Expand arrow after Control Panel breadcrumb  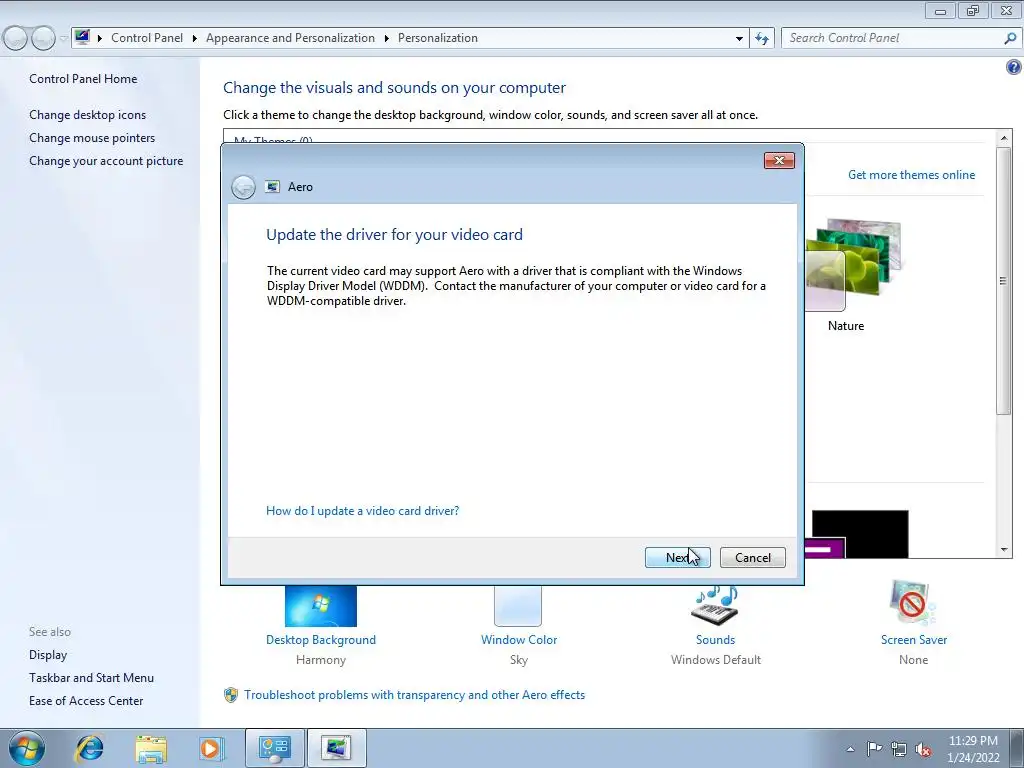[195, 39]
